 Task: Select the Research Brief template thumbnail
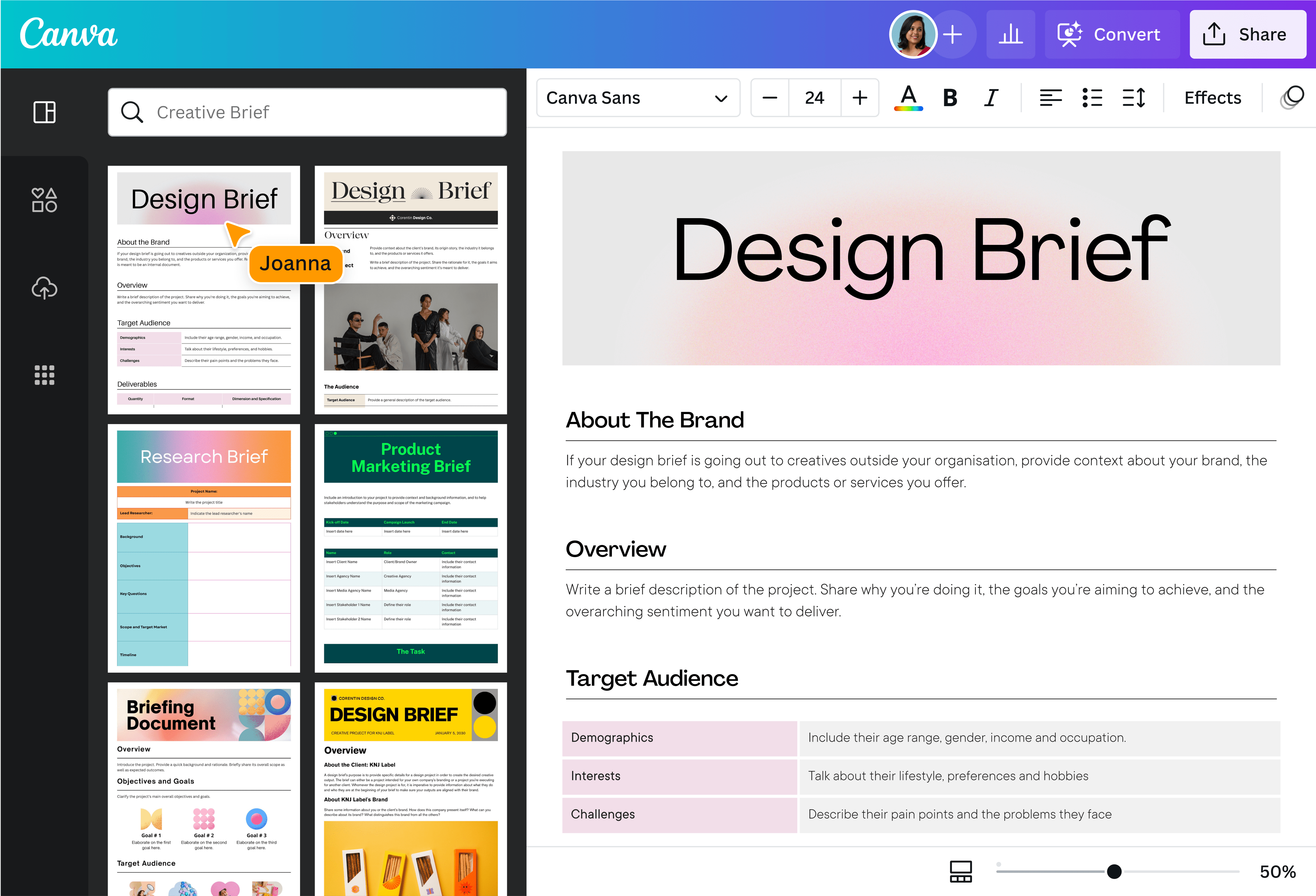pyautogui.click(x=203, y=547)
